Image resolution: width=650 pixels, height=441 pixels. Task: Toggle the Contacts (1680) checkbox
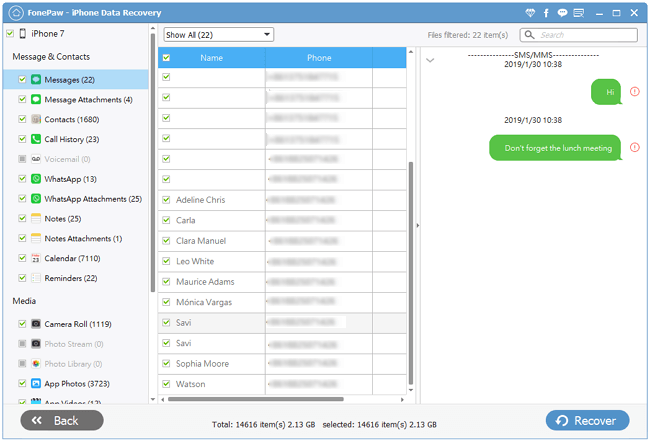click(x=22, y=119)
